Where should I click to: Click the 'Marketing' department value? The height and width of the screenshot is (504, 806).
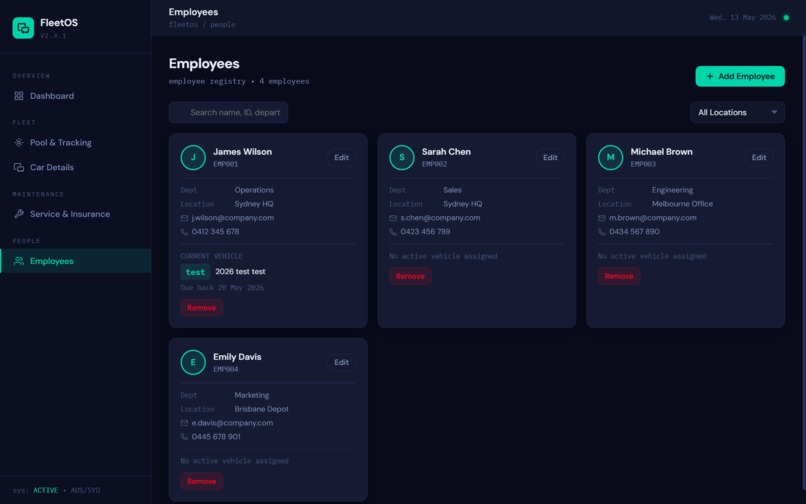tap(252, 395)
